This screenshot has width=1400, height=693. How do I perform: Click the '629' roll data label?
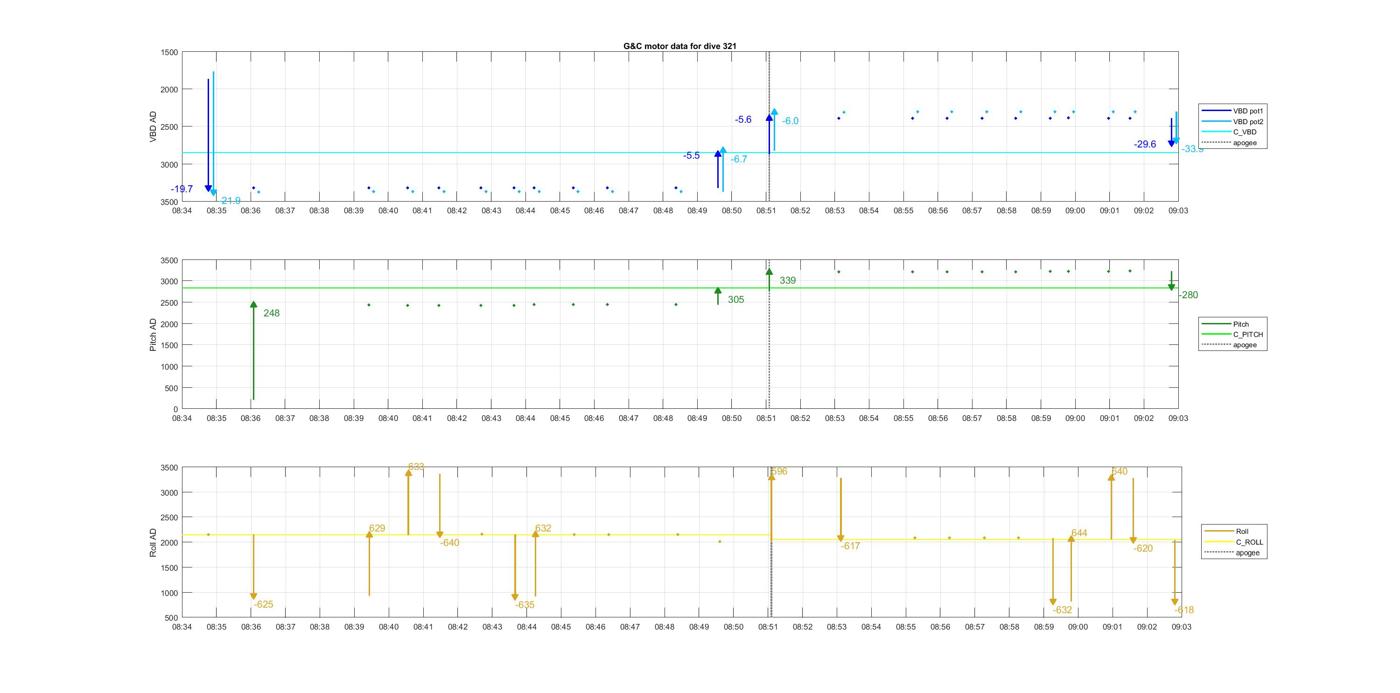click(377, 529)
